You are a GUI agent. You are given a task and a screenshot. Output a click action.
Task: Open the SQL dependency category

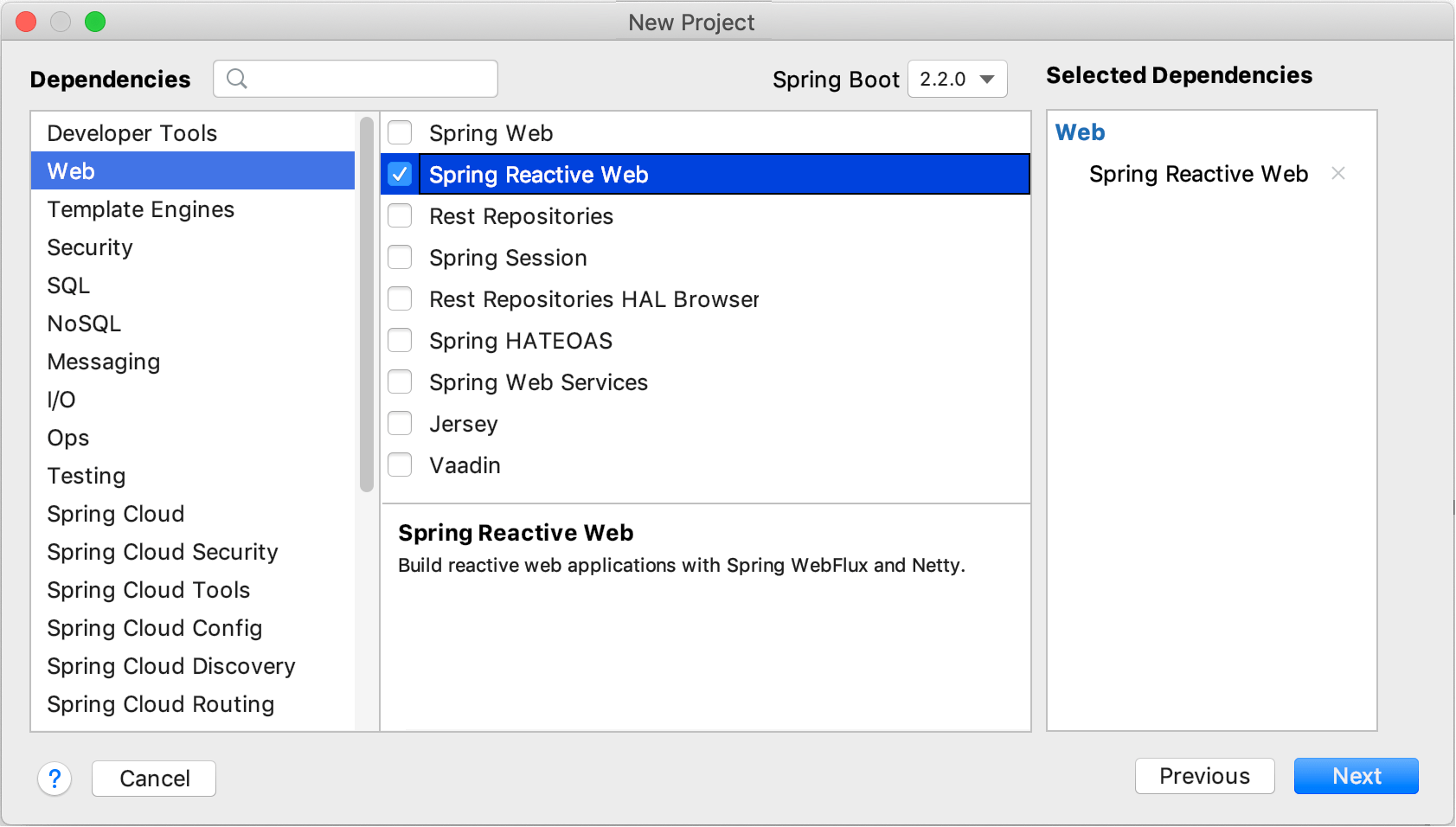67,285
